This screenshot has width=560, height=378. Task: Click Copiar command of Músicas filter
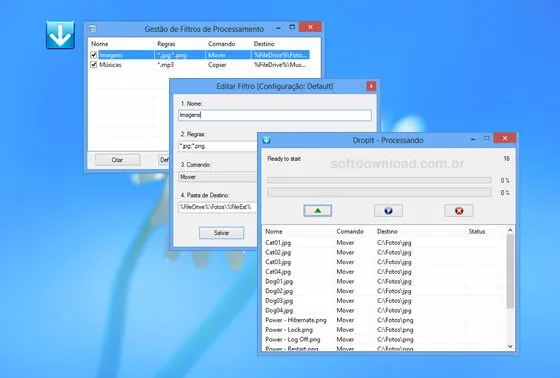pos(217,65)
